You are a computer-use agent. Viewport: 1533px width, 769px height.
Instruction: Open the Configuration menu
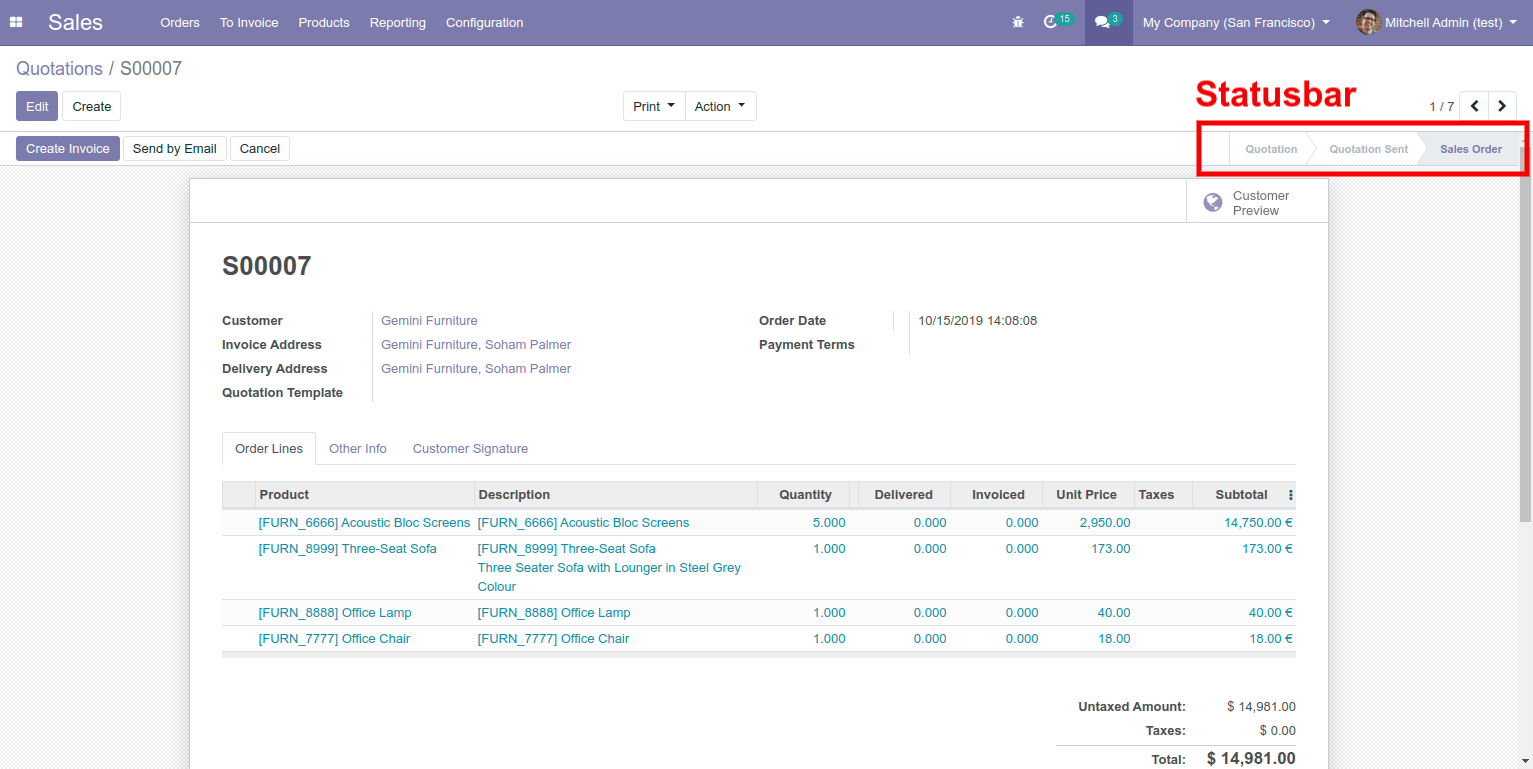[484, 22]
